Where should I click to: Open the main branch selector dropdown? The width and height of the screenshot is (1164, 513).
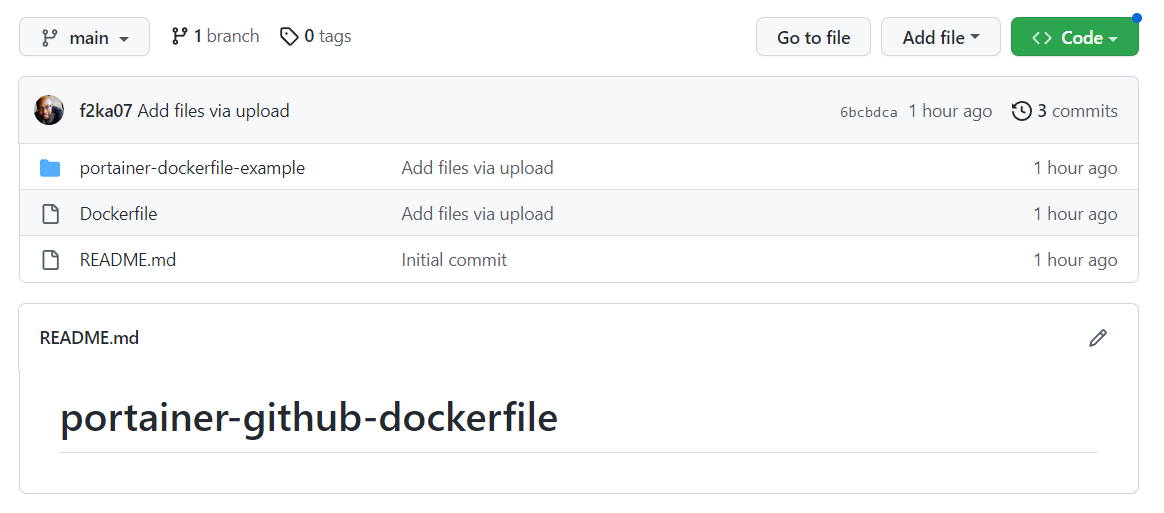tap(85, 38)
